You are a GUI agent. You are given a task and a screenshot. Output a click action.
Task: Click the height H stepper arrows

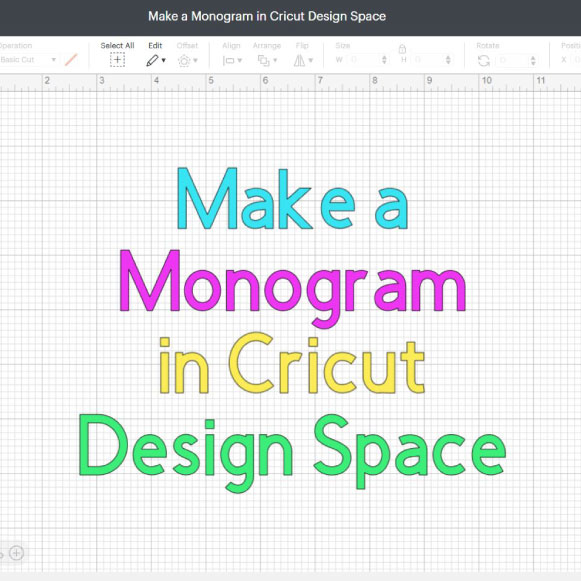448,60
